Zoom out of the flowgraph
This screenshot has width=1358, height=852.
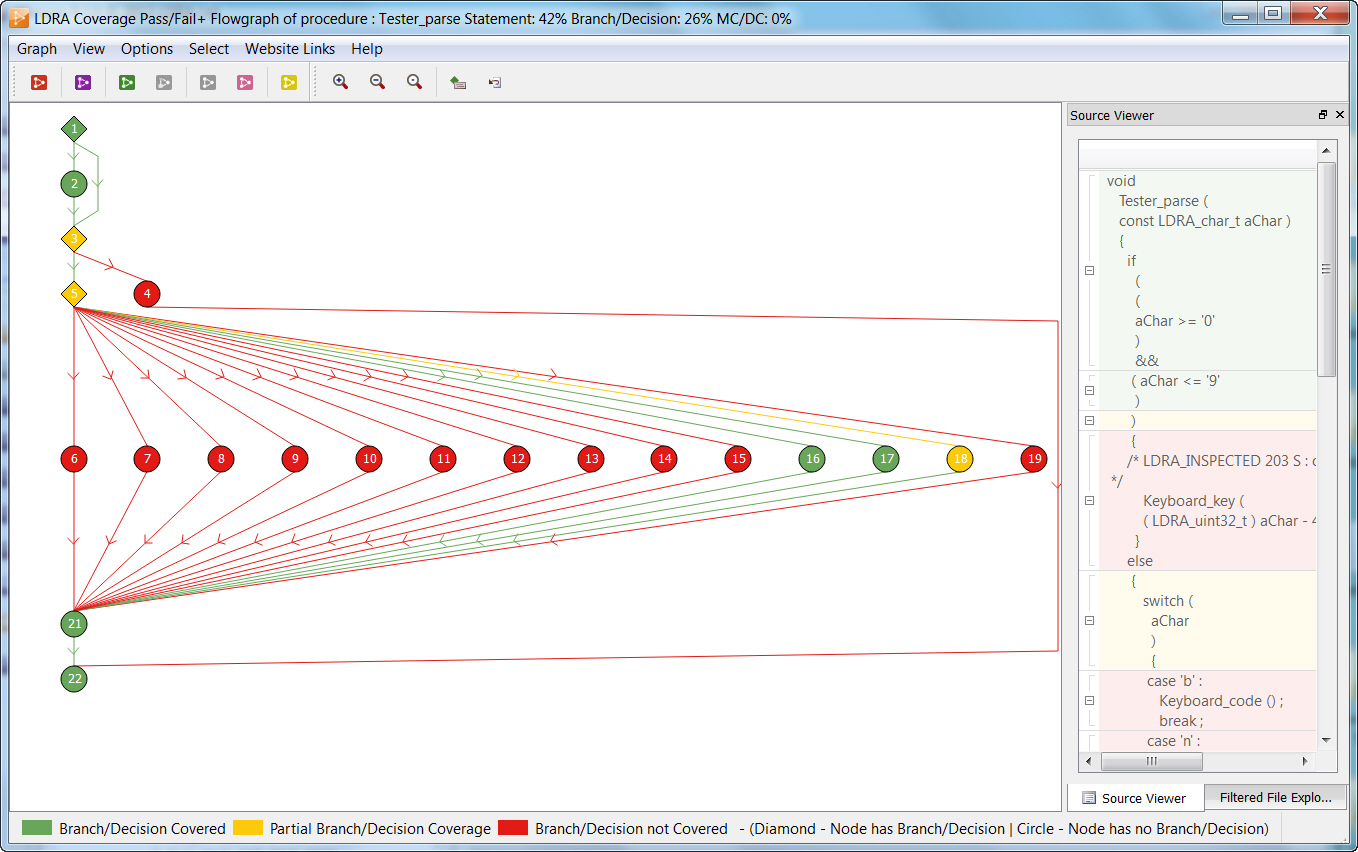tap(378, 83)
